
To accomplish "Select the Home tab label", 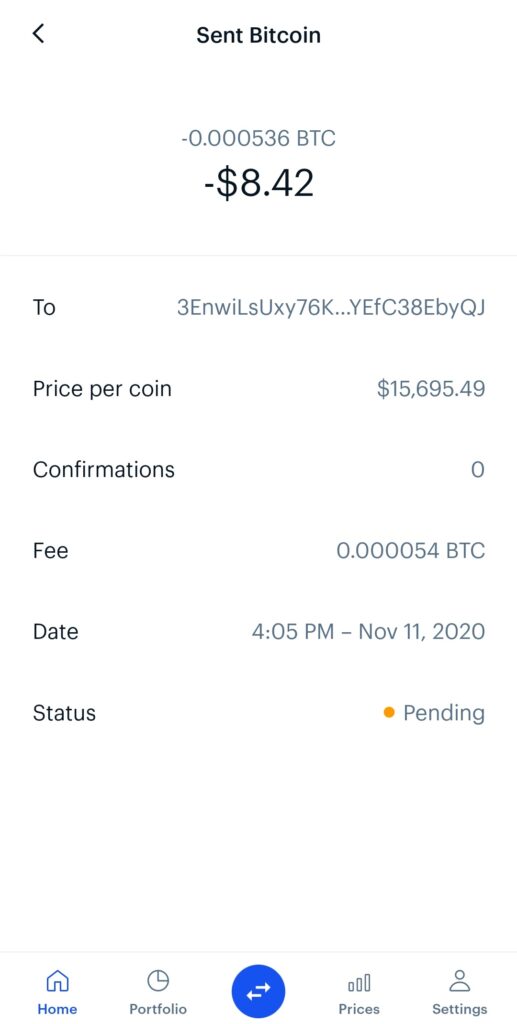I will tap(57, 1009).
